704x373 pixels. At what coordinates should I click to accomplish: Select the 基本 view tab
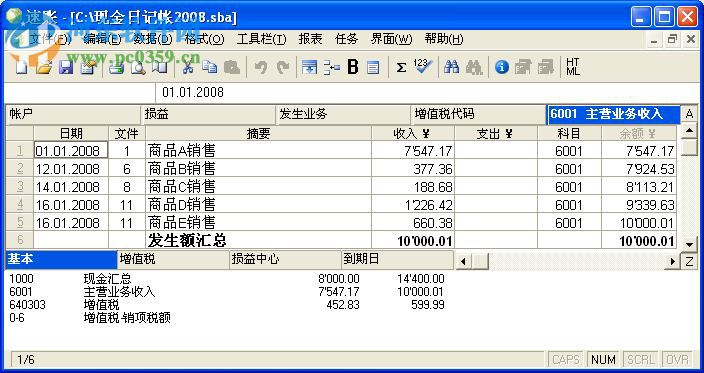pos(61,260)
